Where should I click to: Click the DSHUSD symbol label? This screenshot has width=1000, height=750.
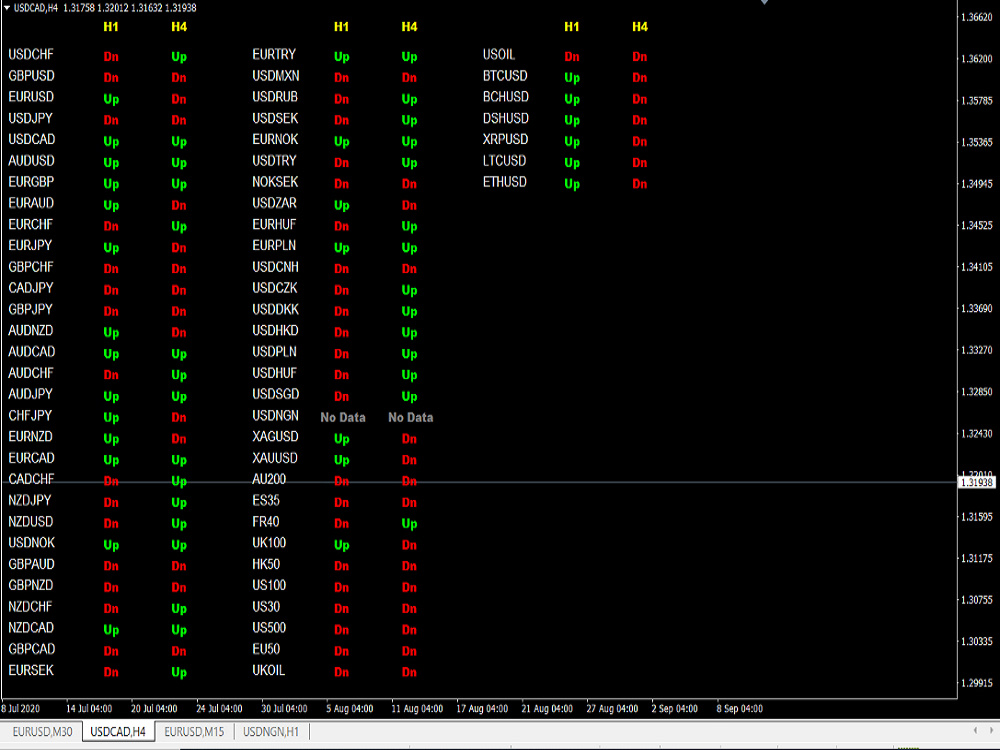tap(506, 119)
